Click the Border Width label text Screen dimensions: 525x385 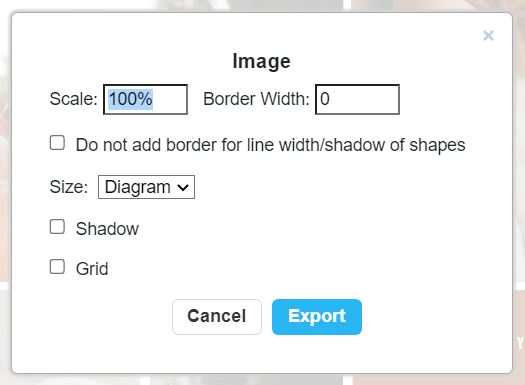pos(256,99)
